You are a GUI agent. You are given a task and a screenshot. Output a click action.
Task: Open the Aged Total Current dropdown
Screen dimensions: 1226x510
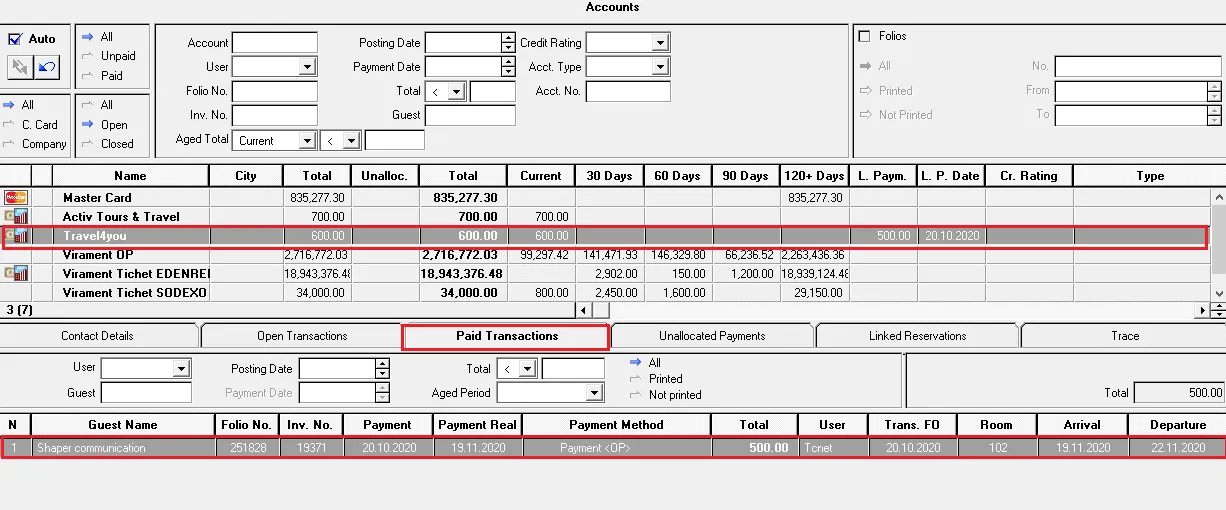click(308, 141)
